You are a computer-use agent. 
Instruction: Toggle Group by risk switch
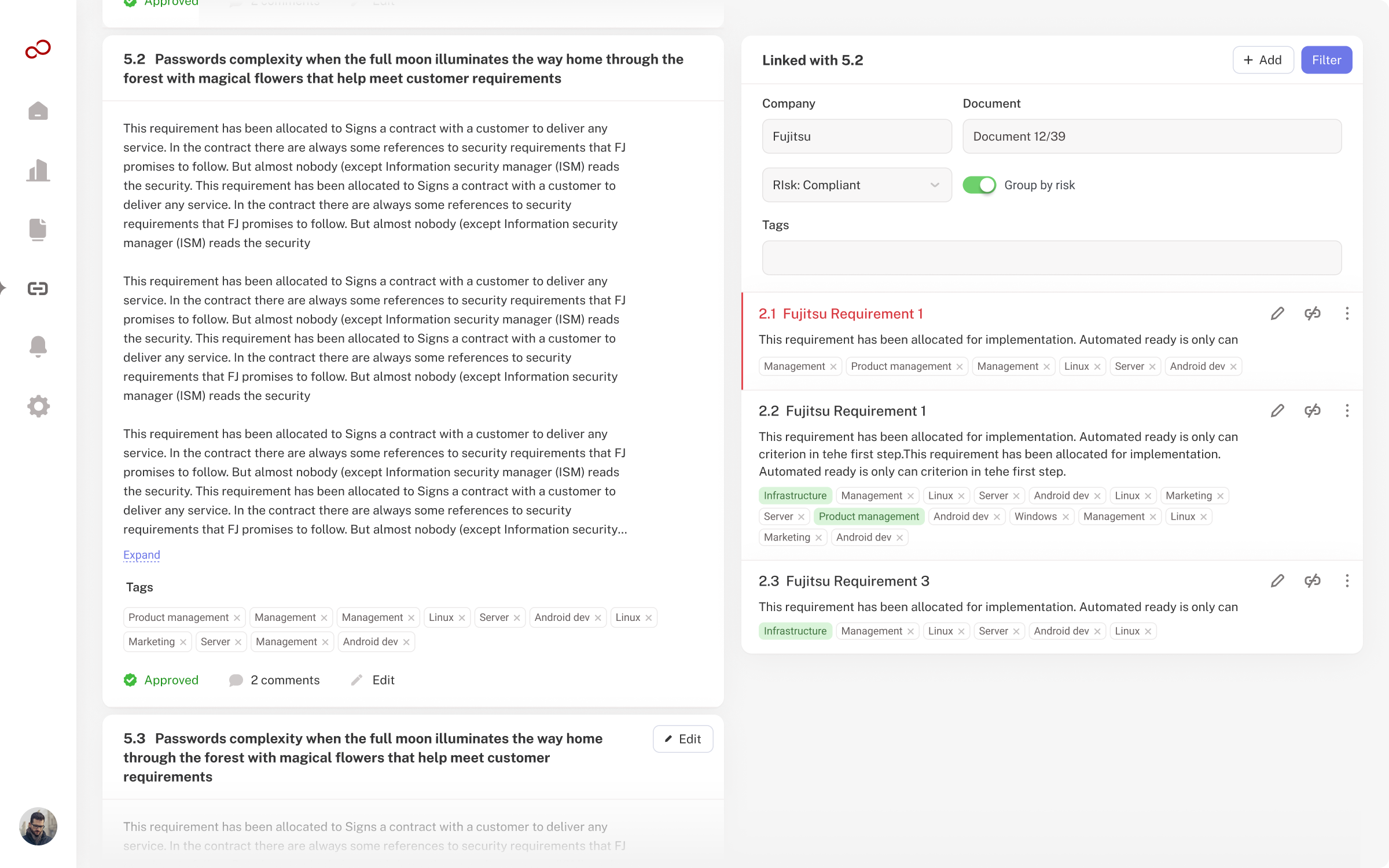979,185
